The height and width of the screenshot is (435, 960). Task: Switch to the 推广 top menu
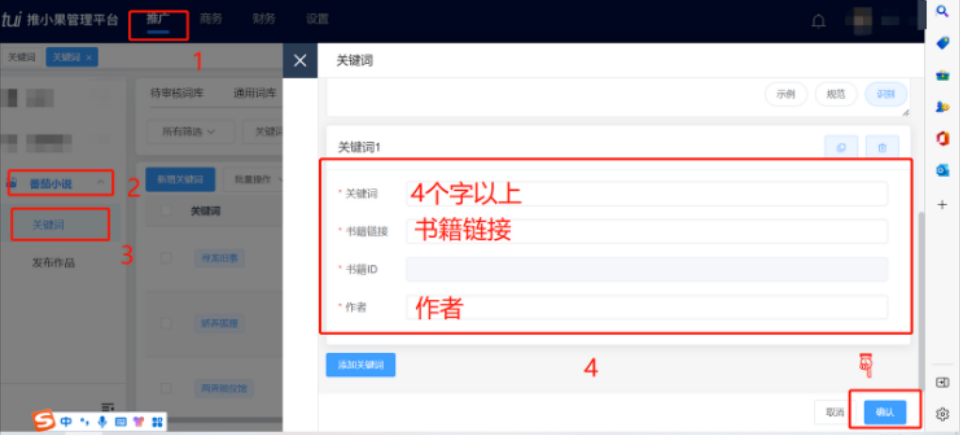(x=158, y=19)
